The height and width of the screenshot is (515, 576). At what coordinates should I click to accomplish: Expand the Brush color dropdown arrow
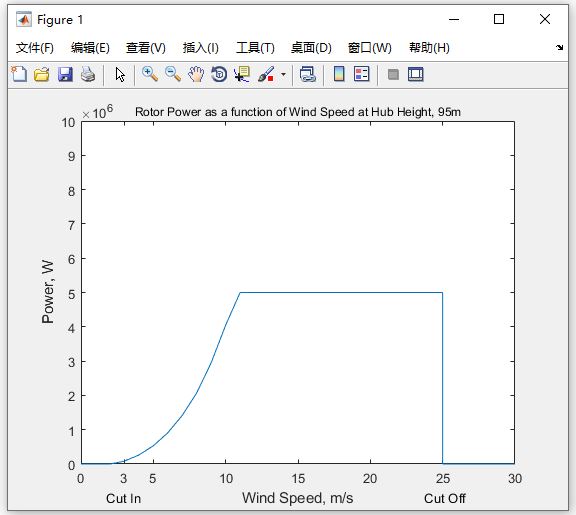[283, 74]
